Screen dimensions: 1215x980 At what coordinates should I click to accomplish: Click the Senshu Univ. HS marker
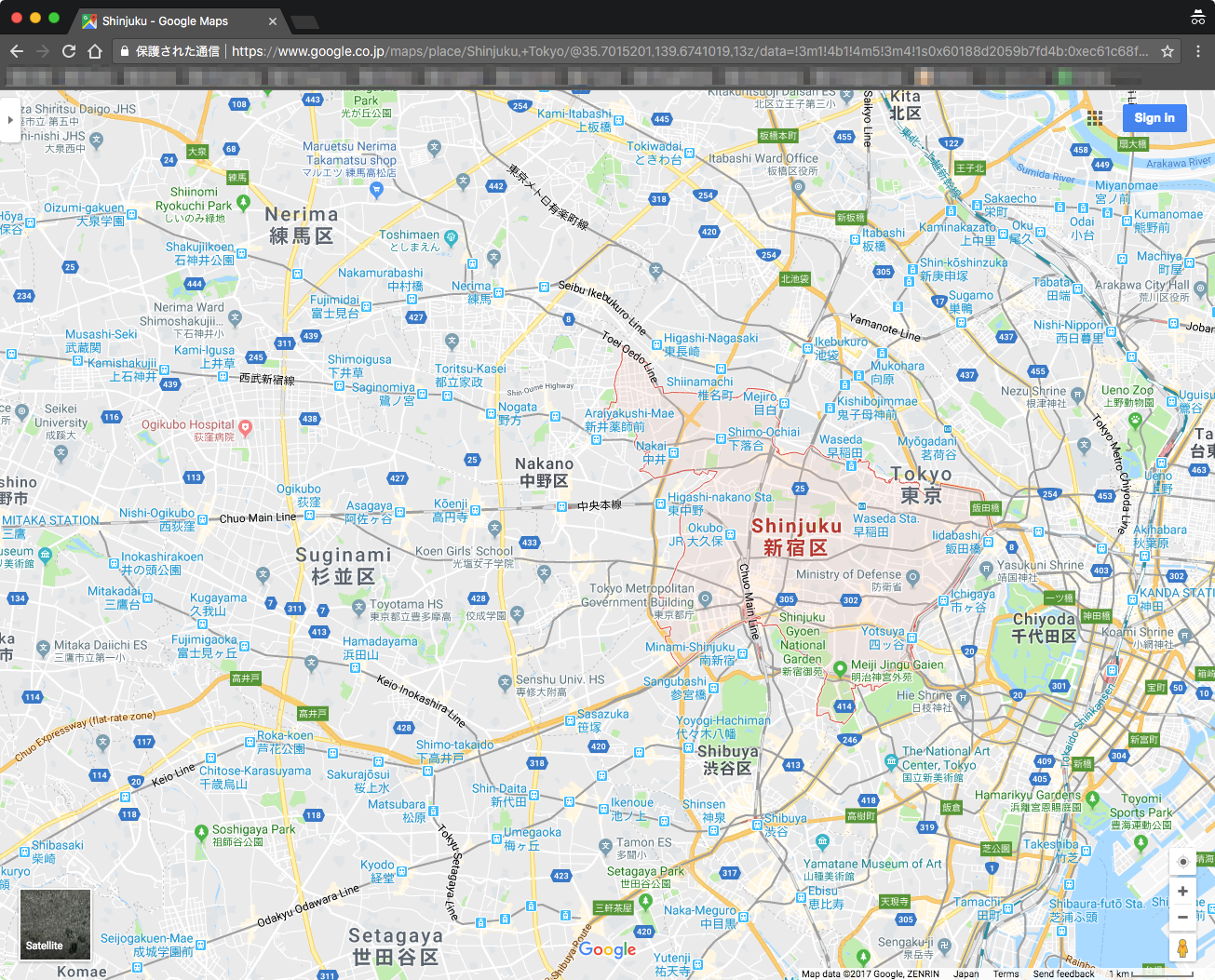tap(505, 682)
